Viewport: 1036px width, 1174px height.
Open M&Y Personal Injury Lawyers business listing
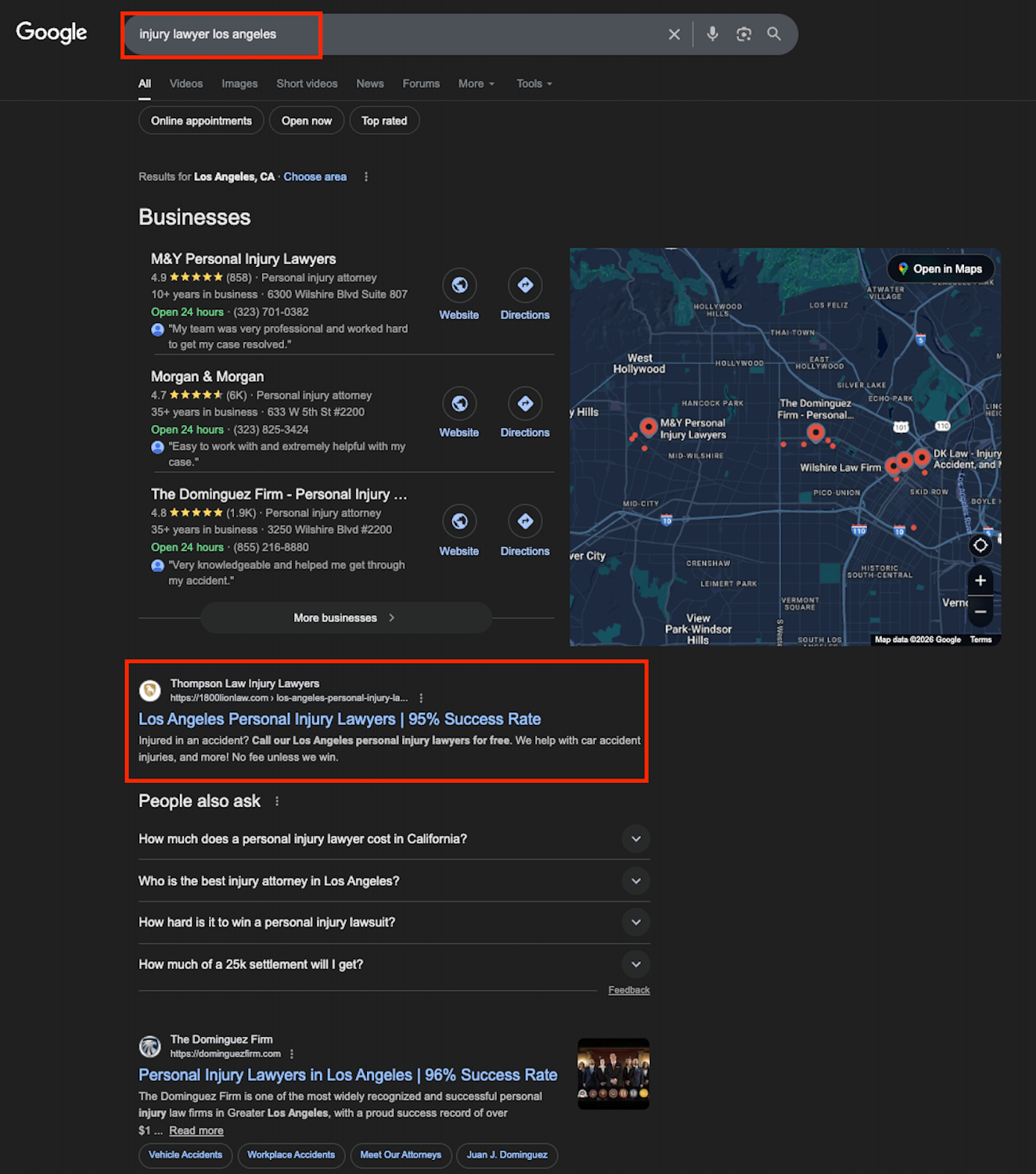click(244, 259)
